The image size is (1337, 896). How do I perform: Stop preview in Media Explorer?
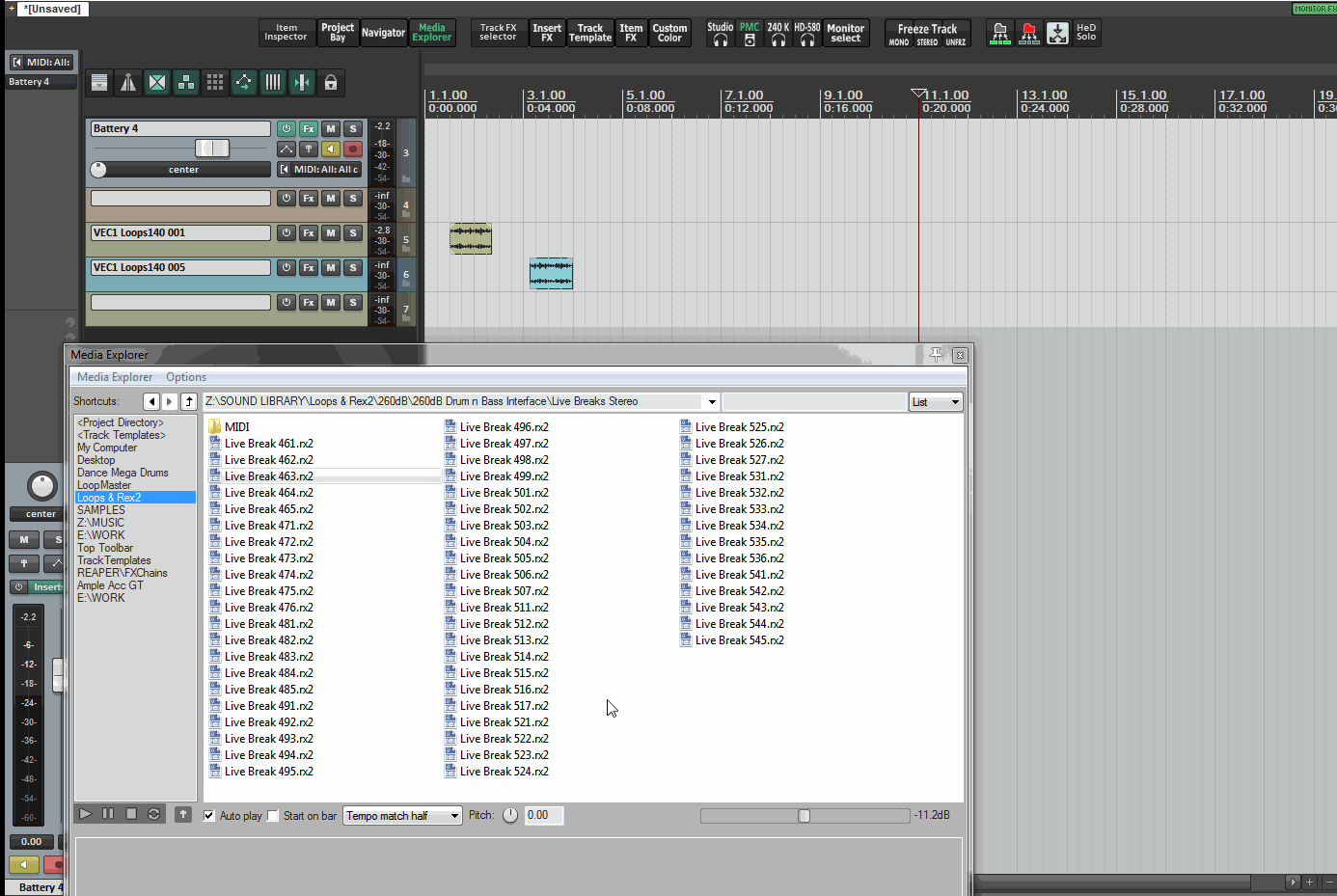click(131, 814)
